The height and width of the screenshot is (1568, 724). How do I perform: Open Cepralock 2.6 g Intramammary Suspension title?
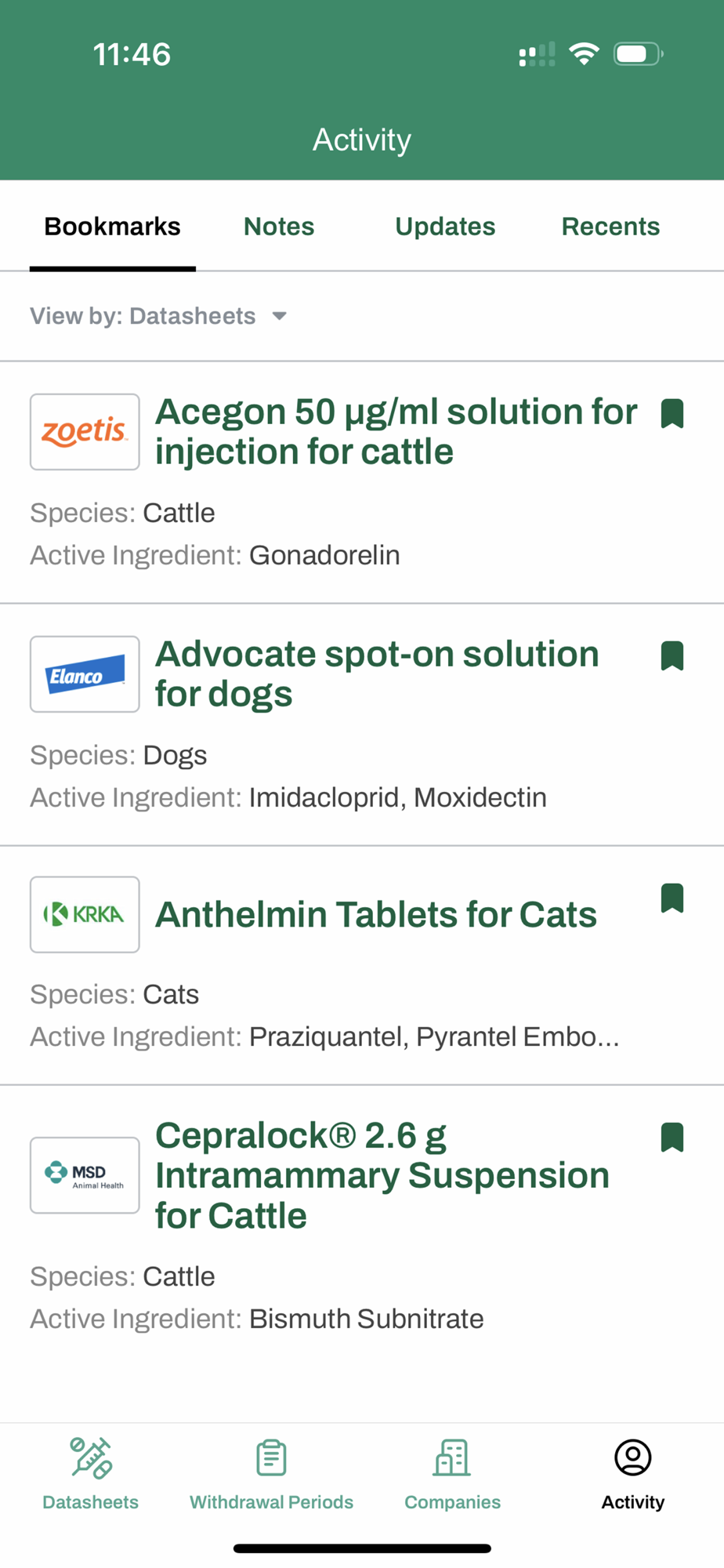pyautogui.click(x=382, y=1175)
